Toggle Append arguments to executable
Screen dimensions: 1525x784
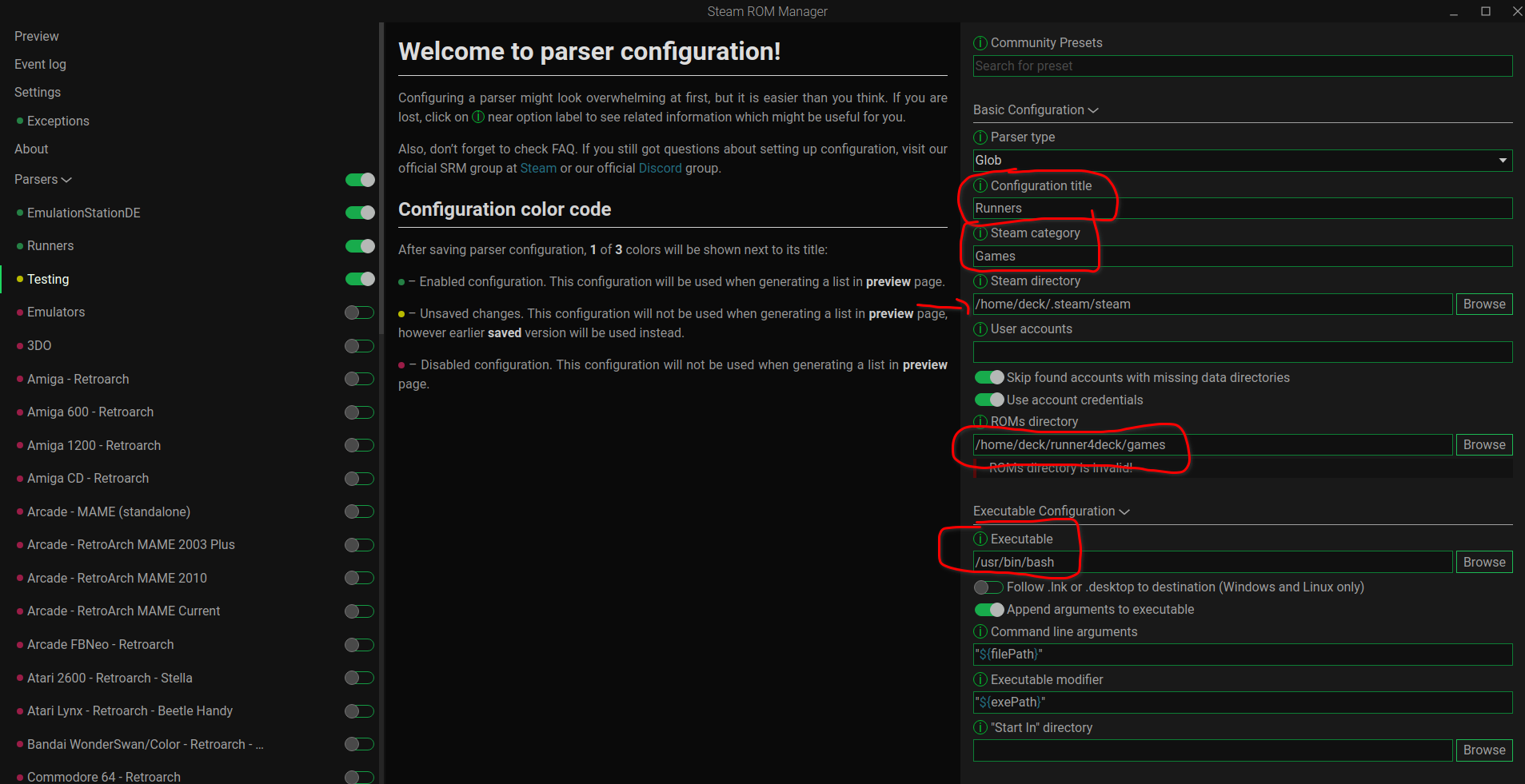coord(989,610)
